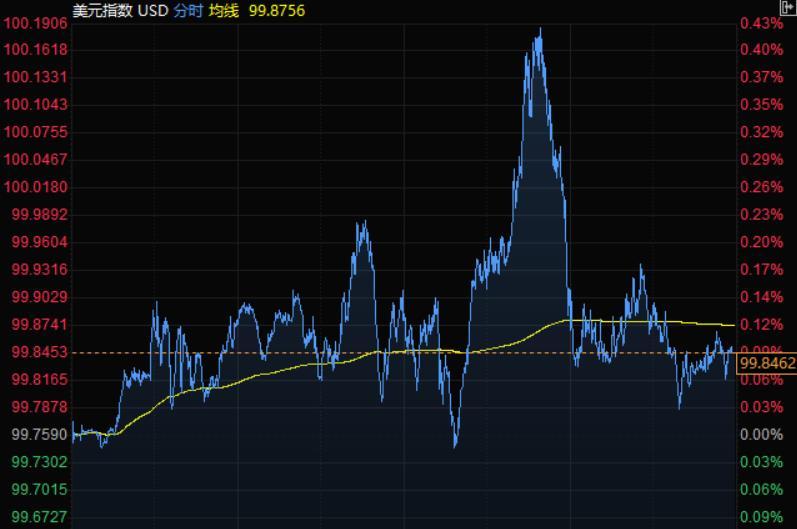Click the 0.43% top percent axis label

pyautogui.click(x=761, y=22)
